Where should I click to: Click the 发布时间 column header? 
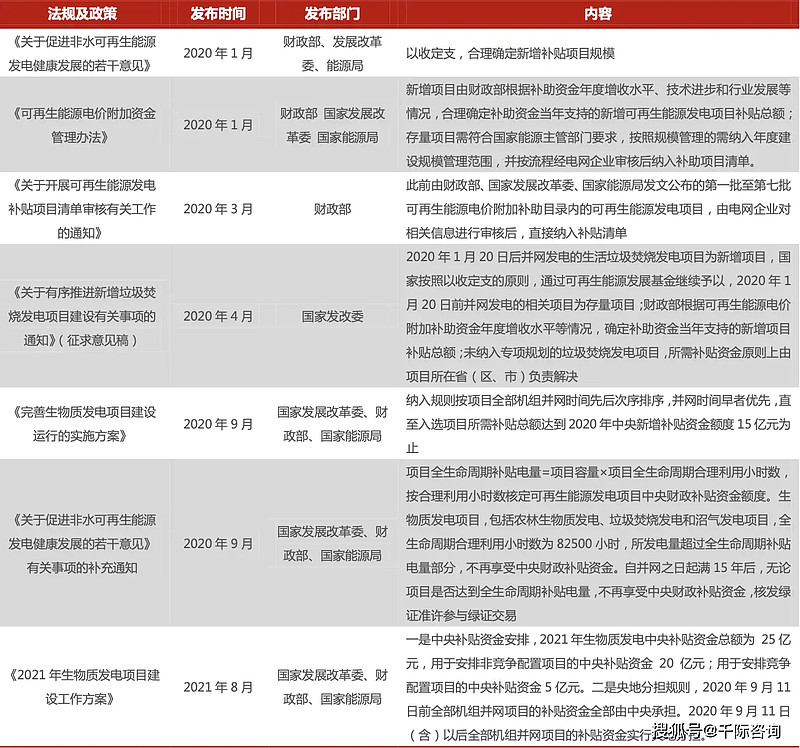(219, 13)
